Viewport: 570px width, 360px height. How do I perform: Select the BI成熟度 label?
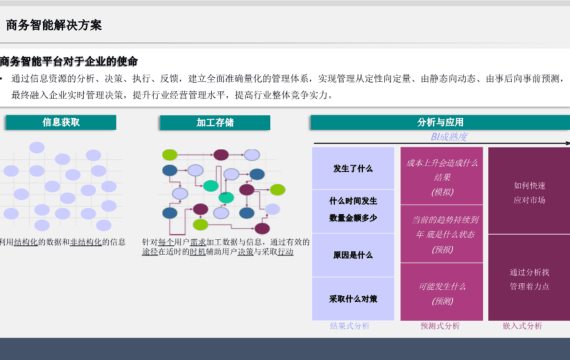[449, 137]
